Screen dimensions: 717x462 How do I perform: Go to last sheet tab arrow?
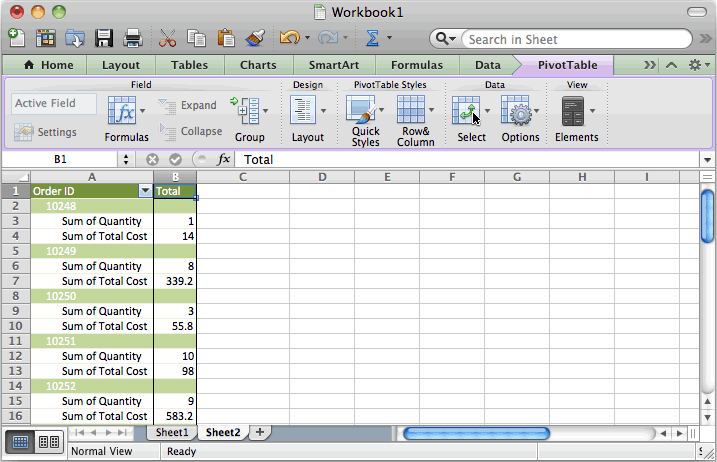(122, 432)
